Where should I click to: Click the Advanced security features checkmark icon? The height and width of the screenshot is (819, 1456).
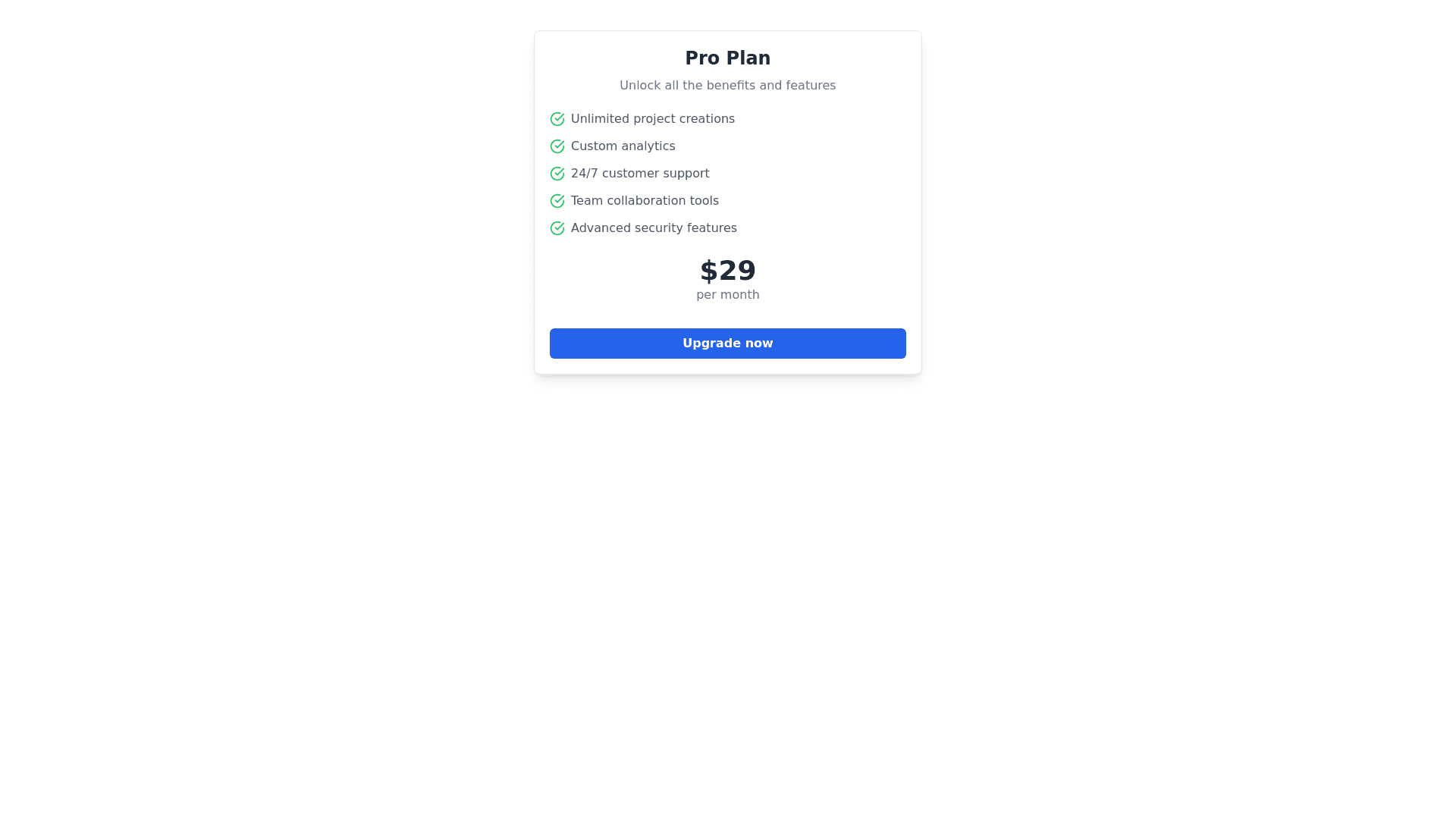557,228
